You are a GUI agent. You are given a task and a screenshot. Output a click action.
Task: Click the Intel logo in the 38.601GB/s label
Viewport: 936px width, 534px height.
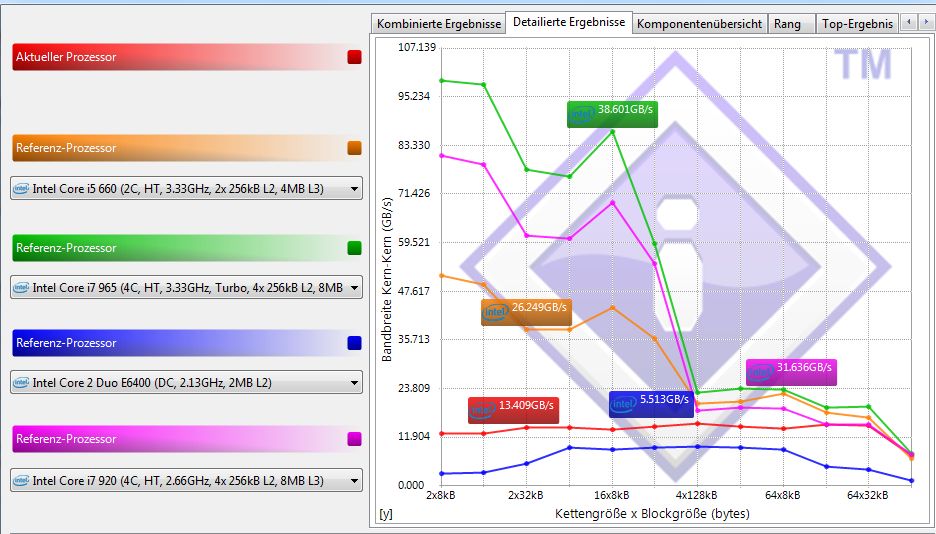point(582,115)
